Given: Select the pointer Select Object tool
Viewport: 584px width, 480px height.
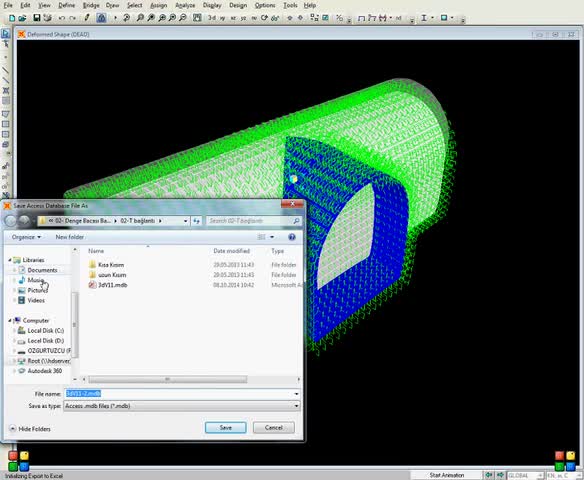Looking at the screenshot, I should click(6, 34).
